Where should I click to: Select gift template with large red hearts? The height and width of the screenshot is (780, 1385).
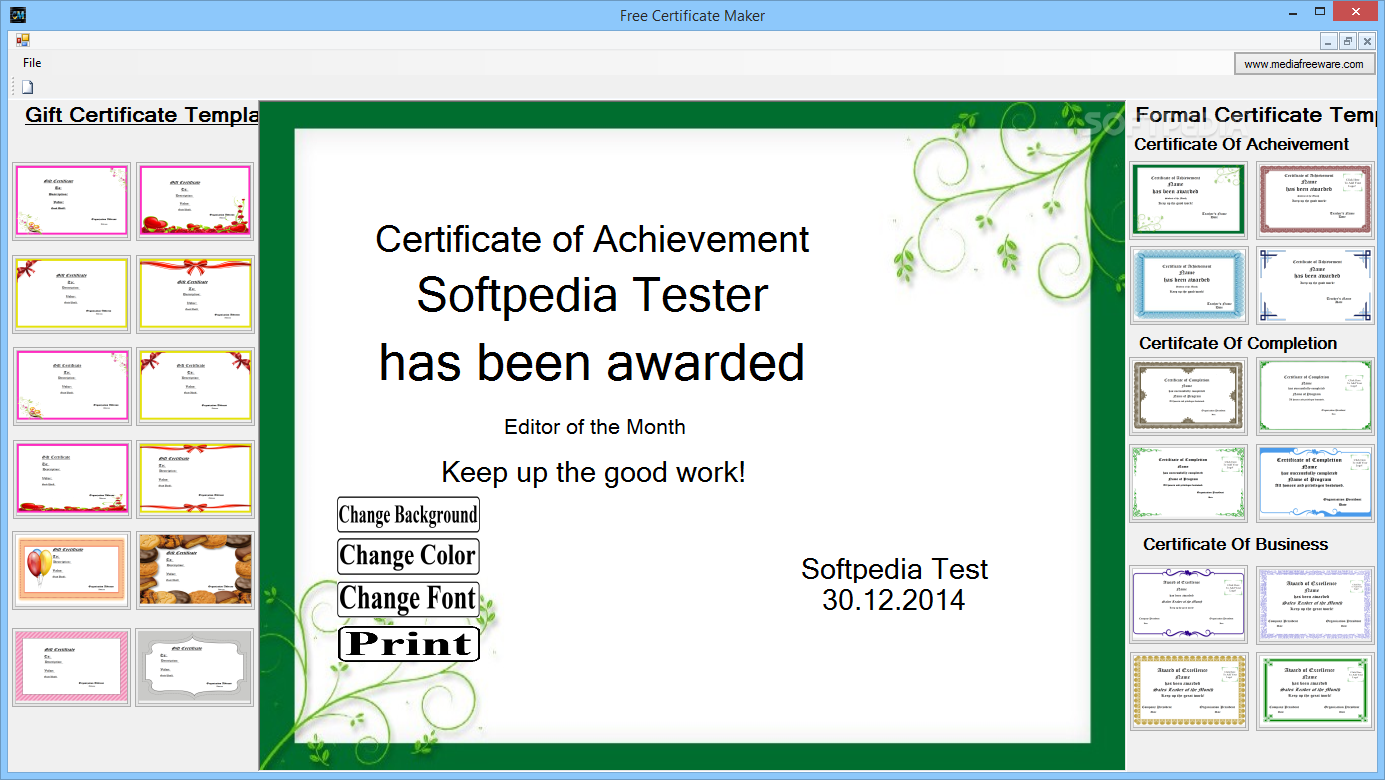click(x=195, y=201)
